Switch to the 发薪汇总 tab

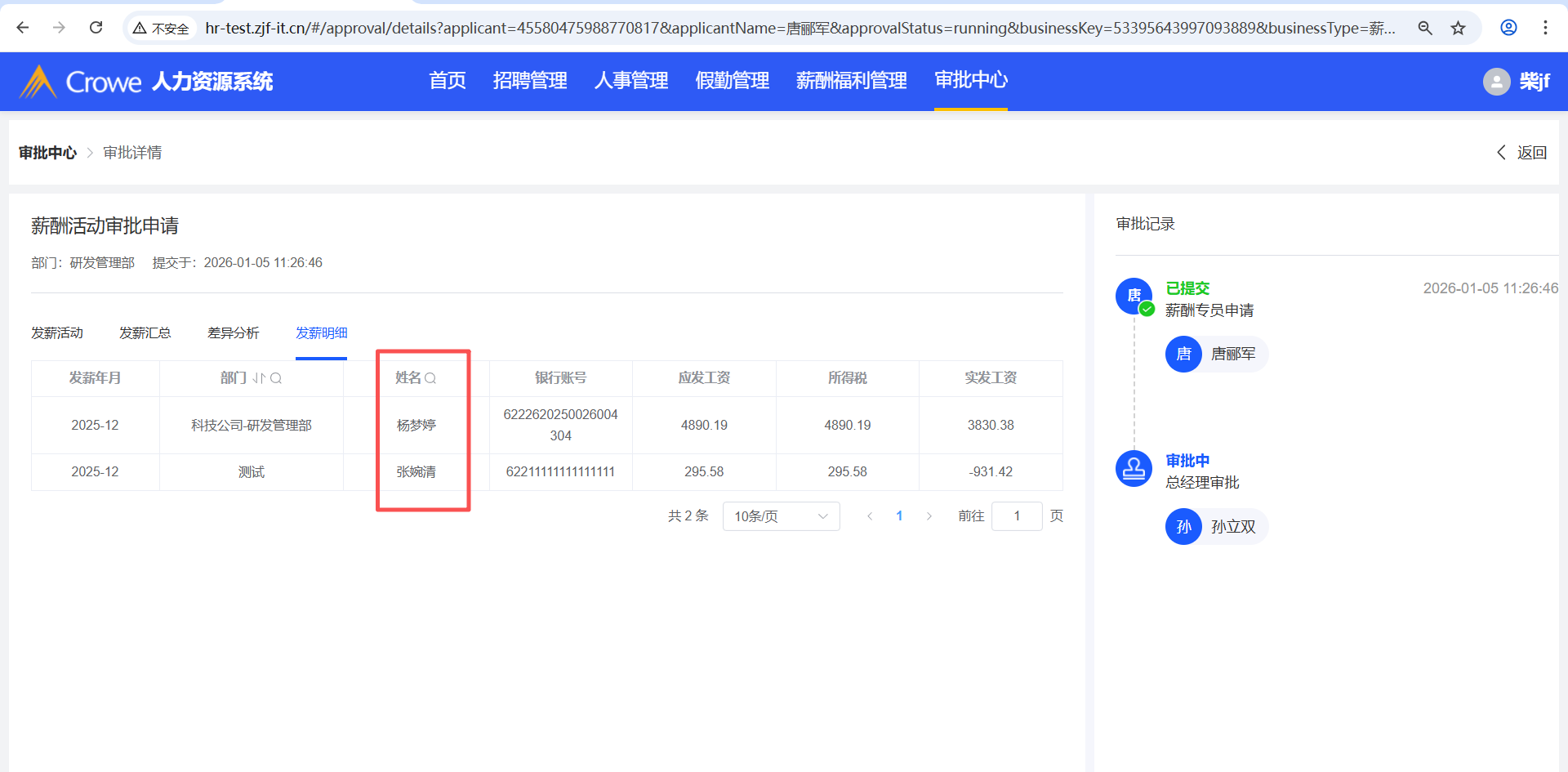(145, 333)
